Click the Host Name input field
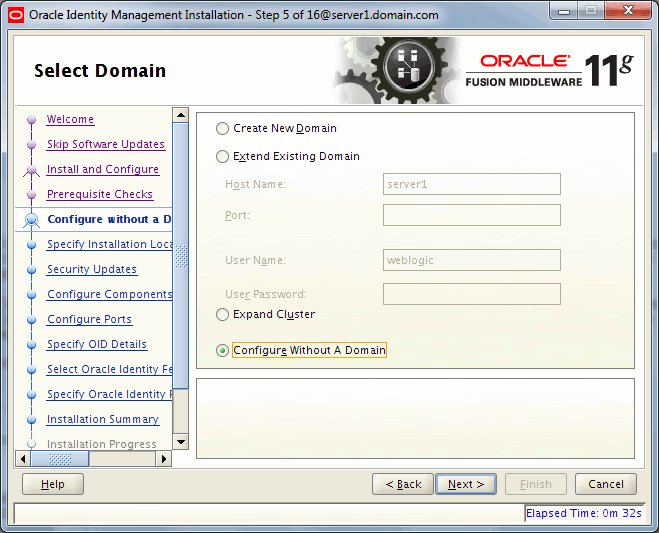The height and width of the screenshot is (533, 659). pyautogui.click(x=472, y=184)
